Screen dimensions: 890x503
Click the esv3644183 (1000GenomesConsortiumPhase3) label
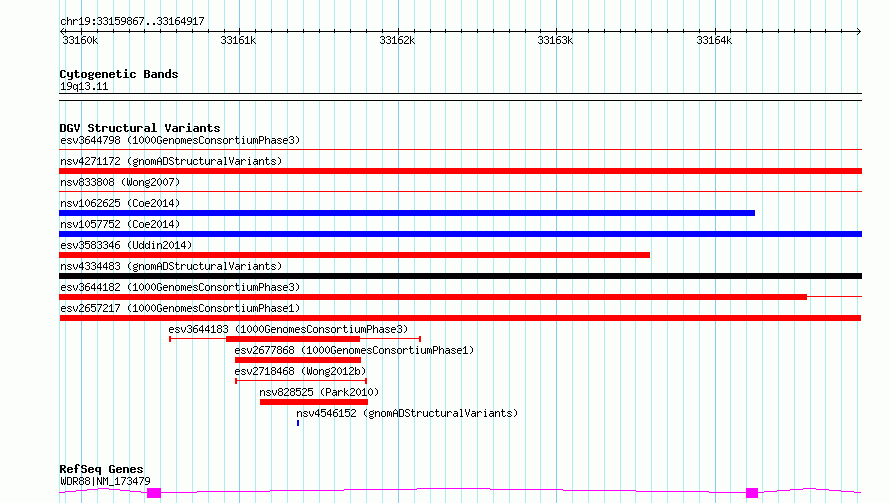(288, 329)
